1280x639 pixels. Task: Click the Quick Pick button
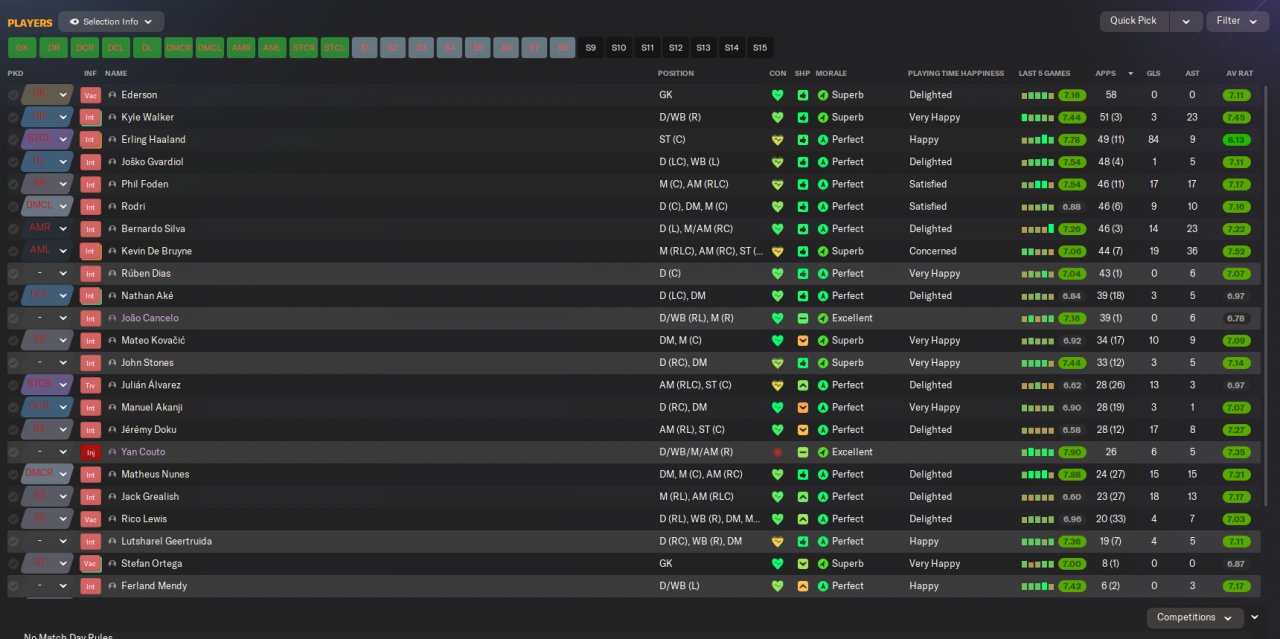1134,21
